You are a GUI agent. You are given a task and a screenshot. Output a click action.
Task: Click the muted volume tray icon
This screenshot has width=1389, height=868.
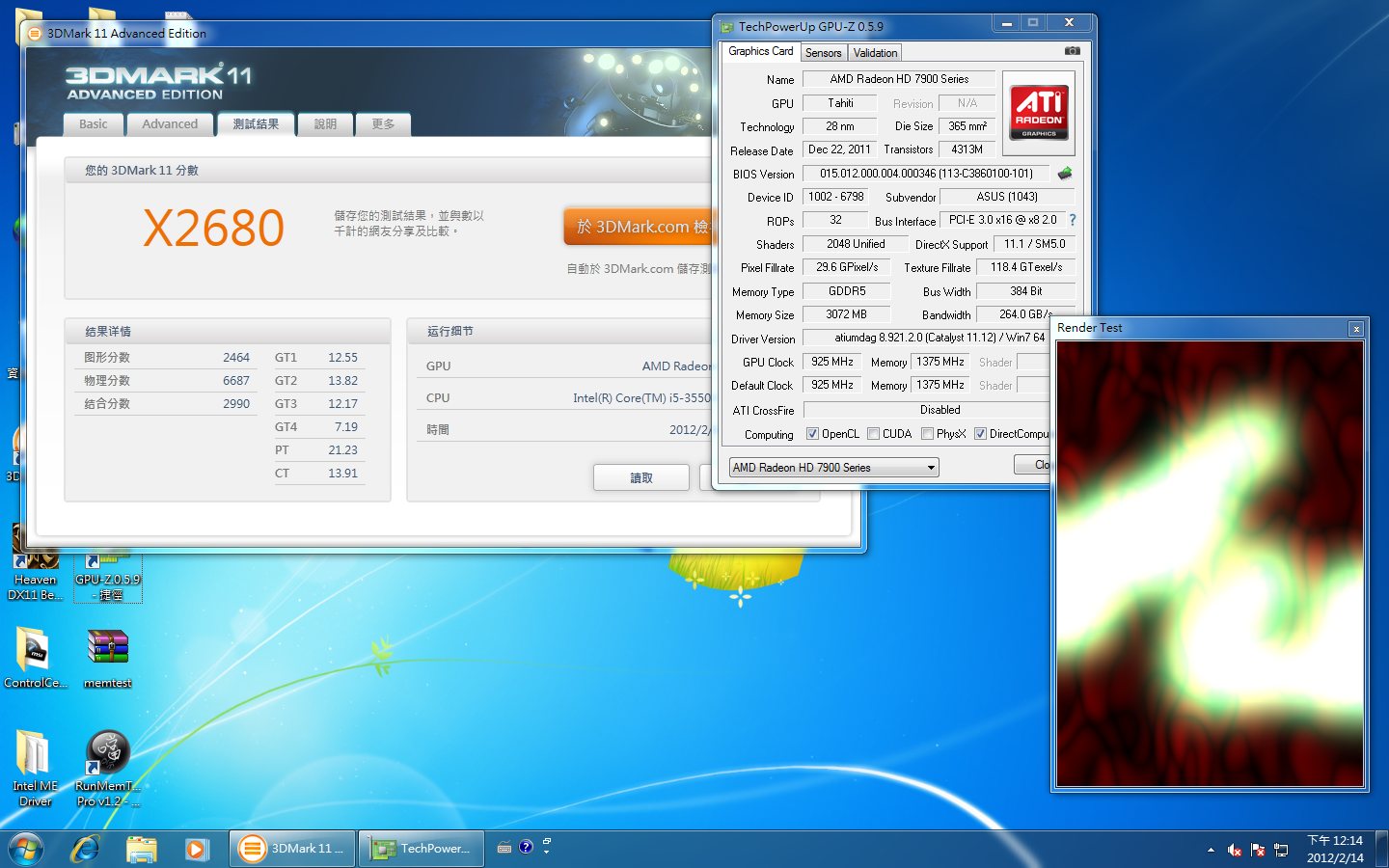pyautogui.click(x=1234, y=850)
